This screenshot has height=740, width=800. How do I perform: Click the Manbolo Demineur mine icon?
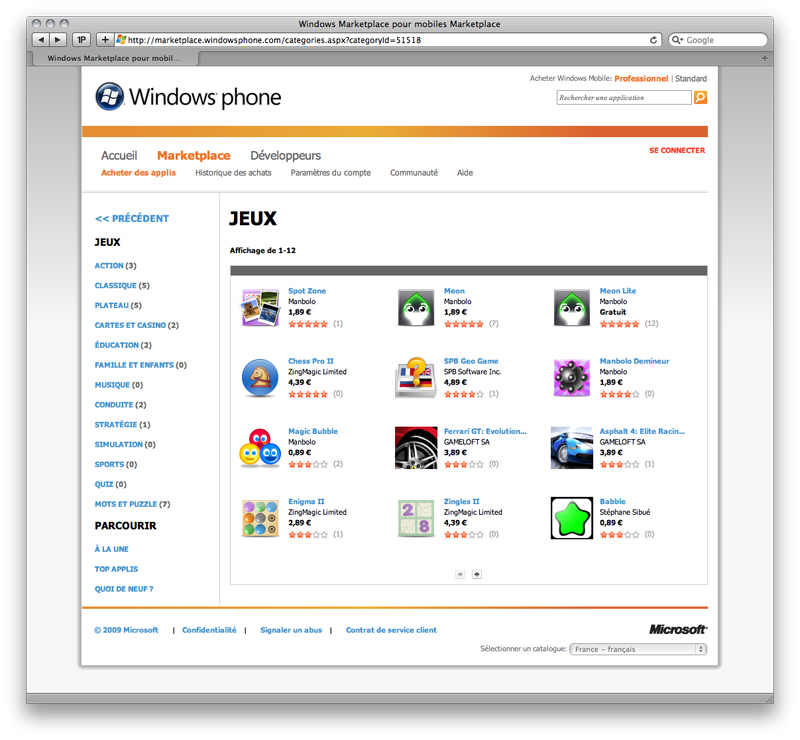tap(571, 378)
